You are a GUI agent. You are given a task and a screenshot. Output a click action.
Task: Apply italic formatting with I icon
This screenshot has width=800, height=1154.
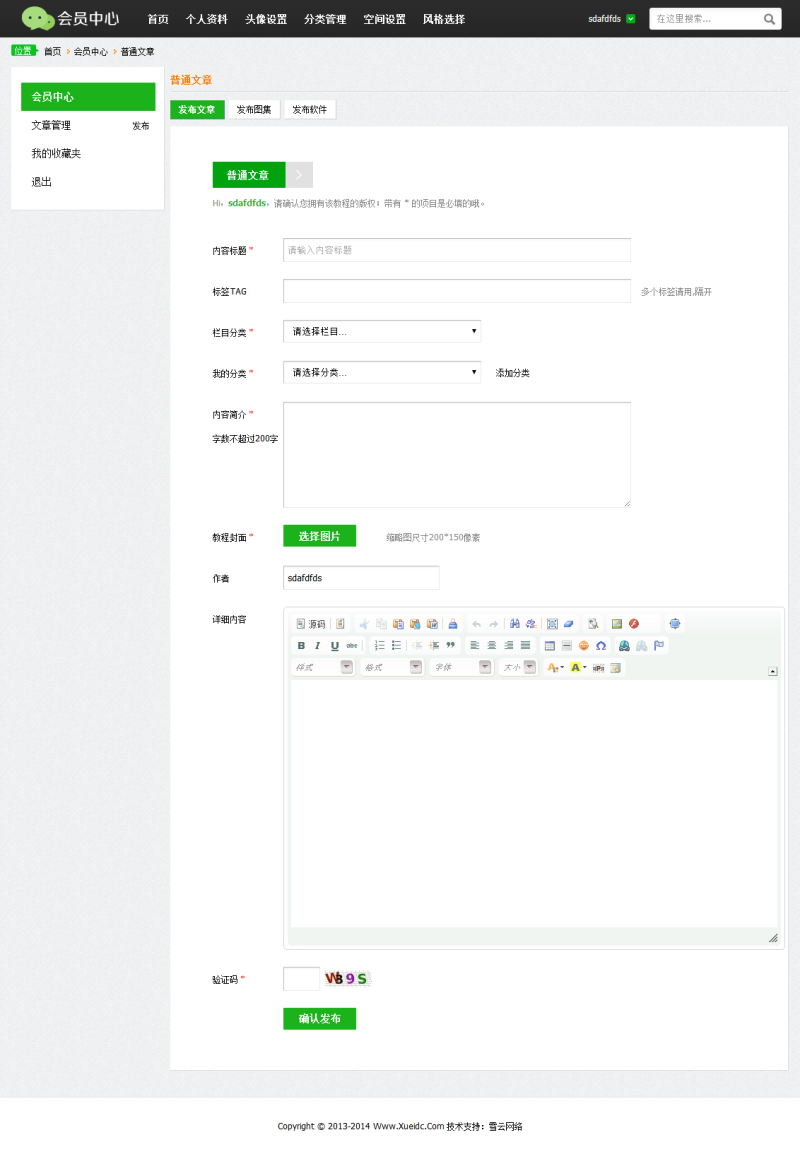point(318,645)
